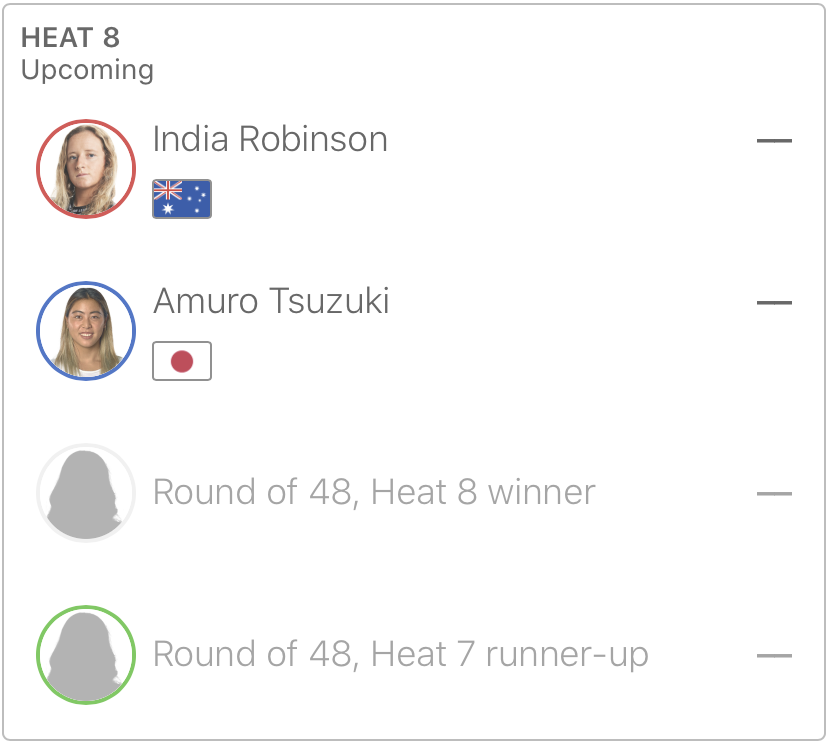Click the Australian flag icon
Viewport: 826px width, 748px height.
point(181,199)
